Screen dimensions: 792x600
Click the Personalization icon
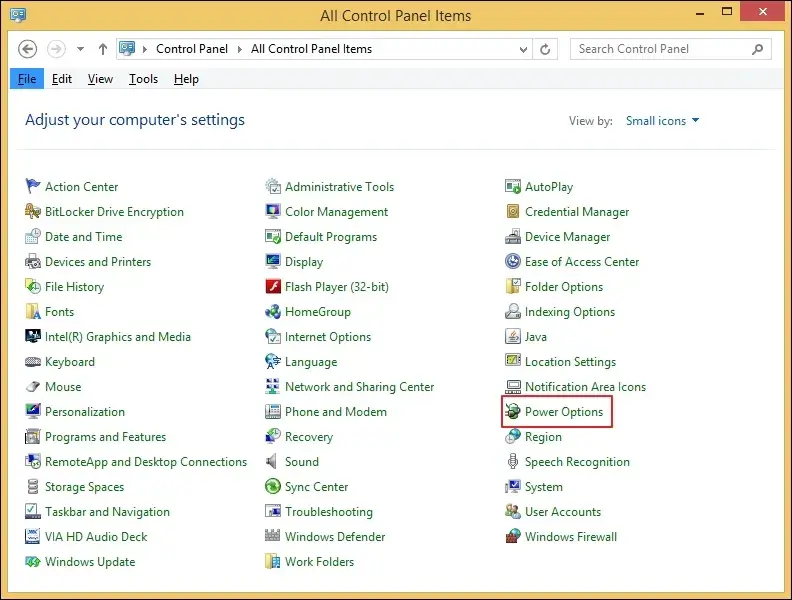pyautogui.click(x=33, y=411)
